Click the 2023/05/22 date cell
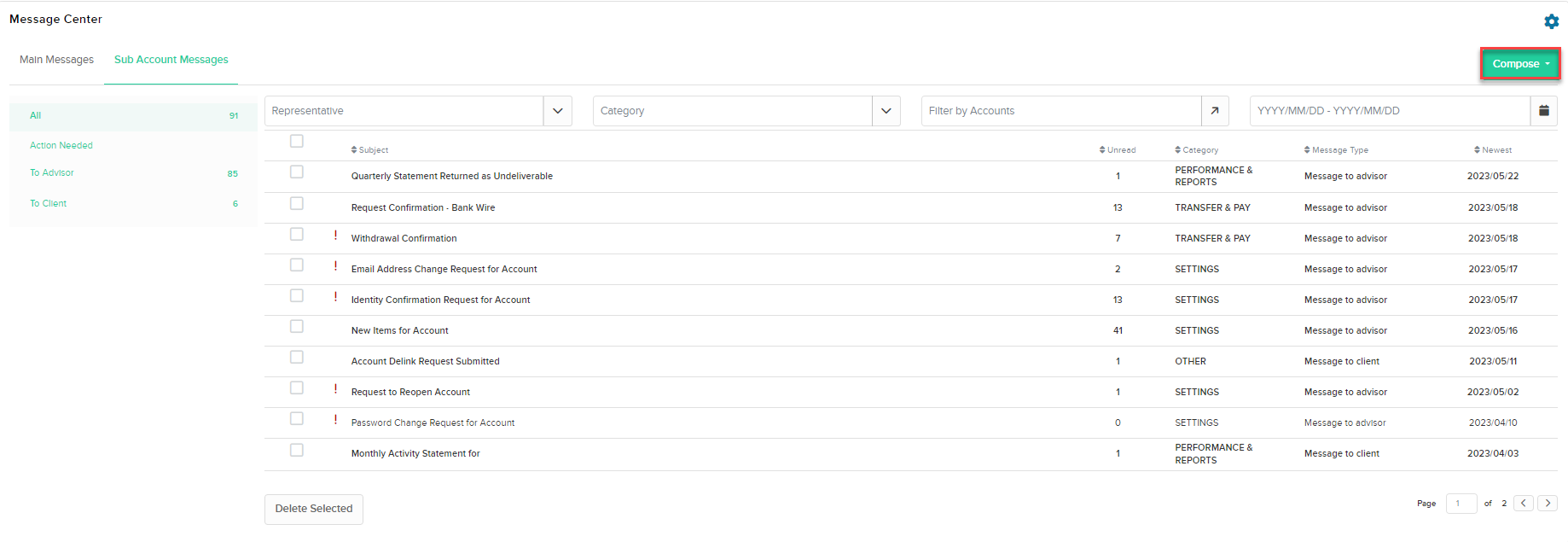Image resolution: width=1568 pixels, height=542 pixels. pos(1493,177)
